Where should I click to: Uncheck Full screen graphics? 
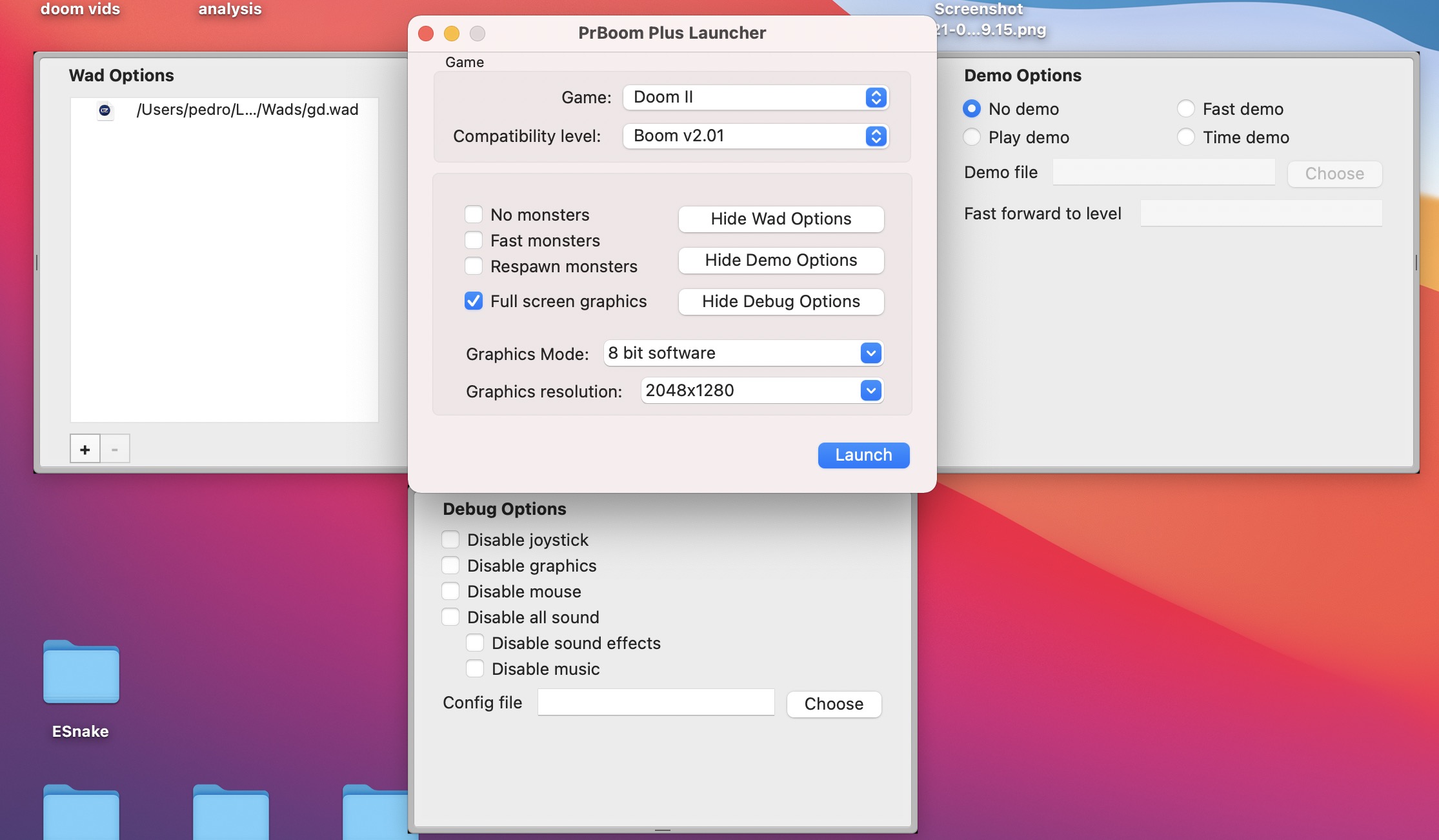[x=474, y=301]
